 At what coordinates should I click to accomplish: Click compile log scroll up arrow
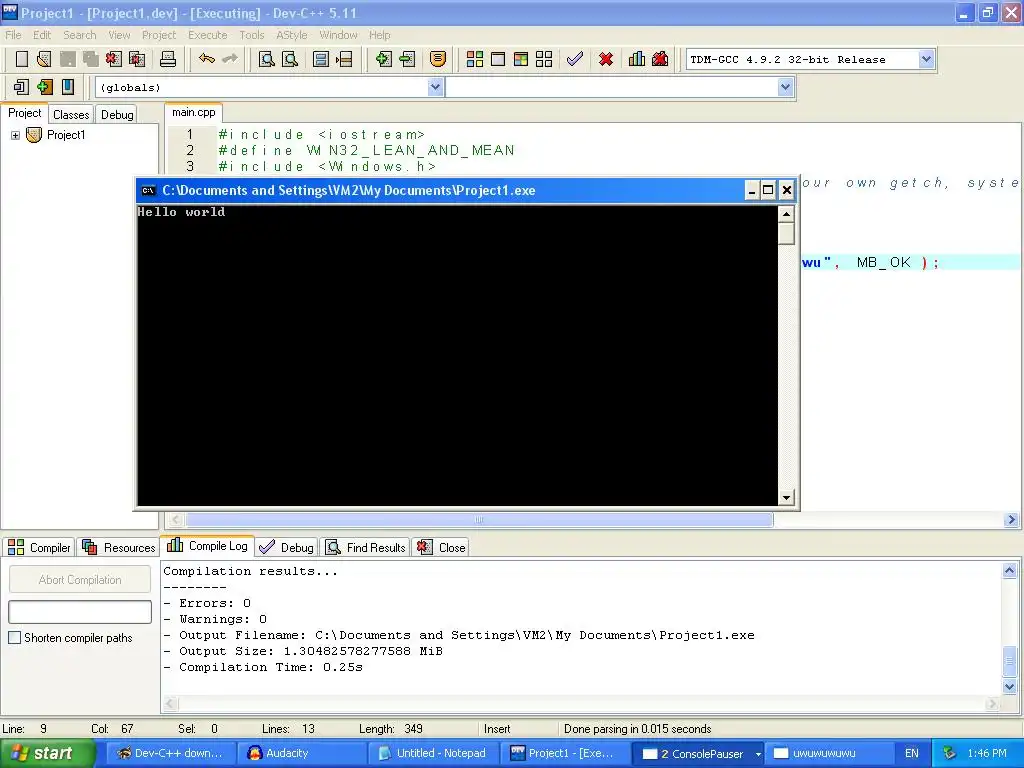[1010, 571]
